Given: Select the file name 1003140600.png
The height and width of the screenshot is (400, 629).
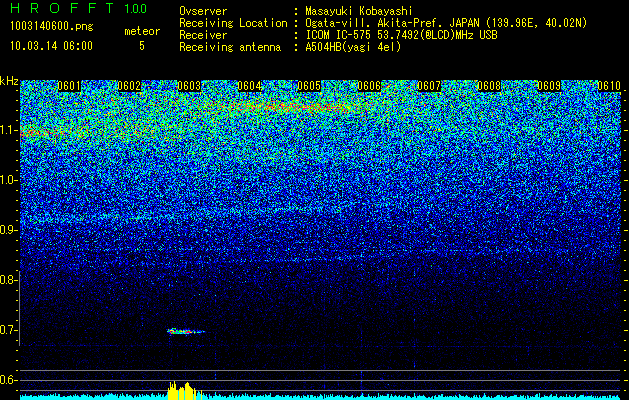Looking at the screenshot, I should (x=52, y=26).
